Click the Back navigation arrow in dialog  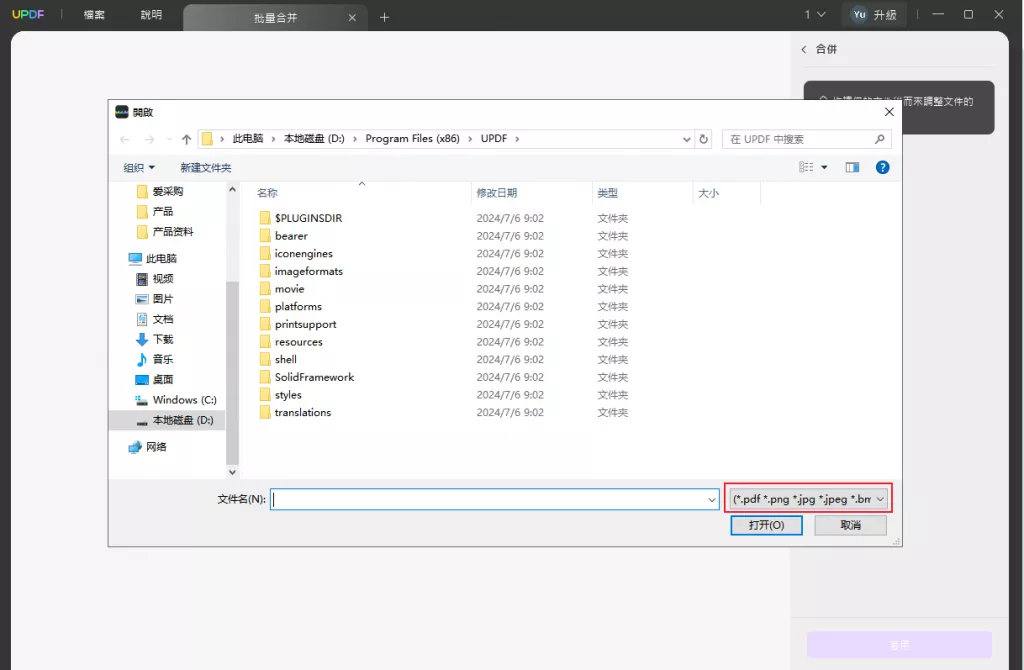tap(125, 139)
